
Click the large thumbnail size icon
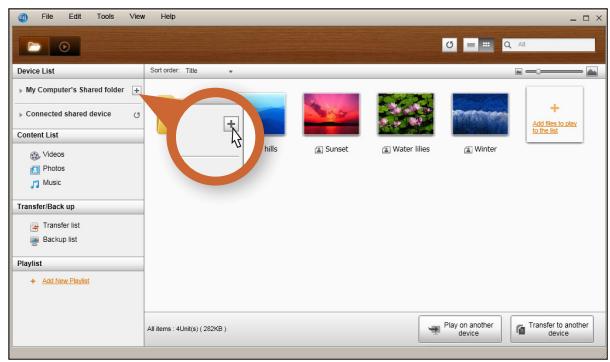tap(592, 72)
